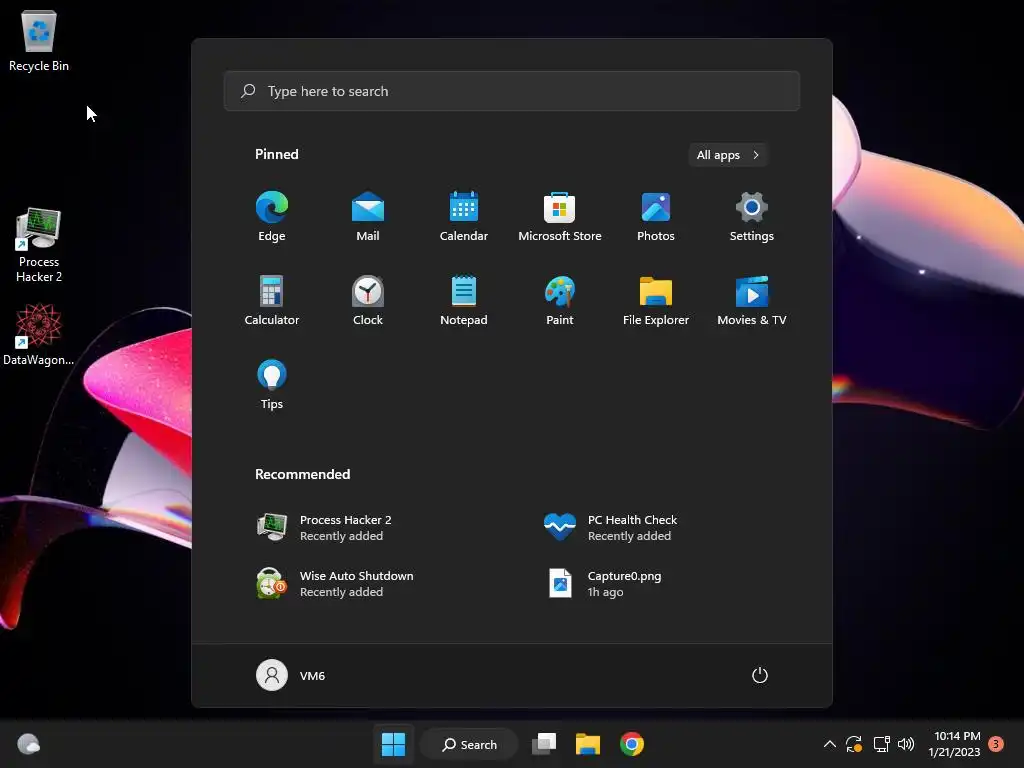Expand the All apps list
1024x768 pixels.
point(728,155)
